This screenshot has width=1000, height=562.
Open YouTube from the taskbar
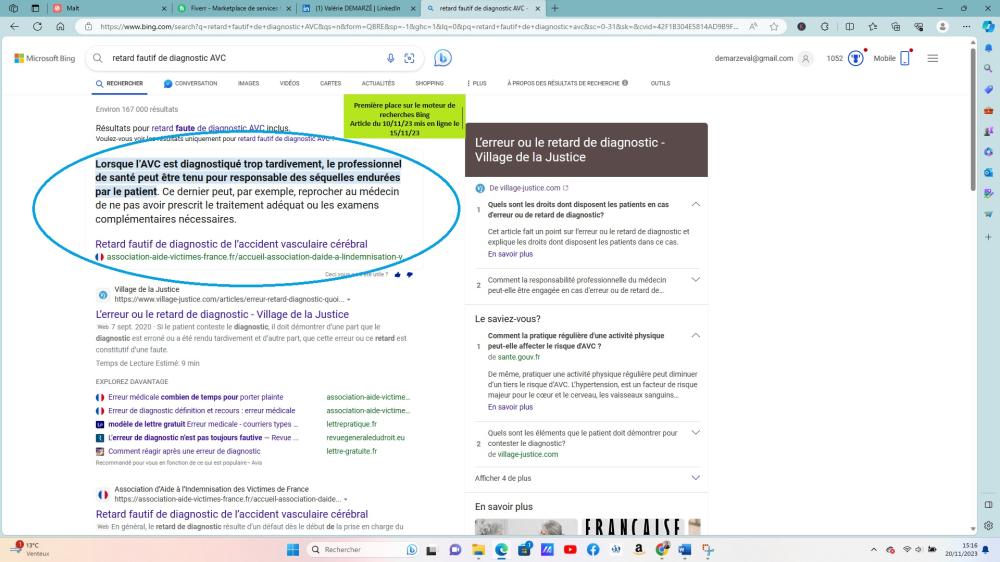pos(570,549)
